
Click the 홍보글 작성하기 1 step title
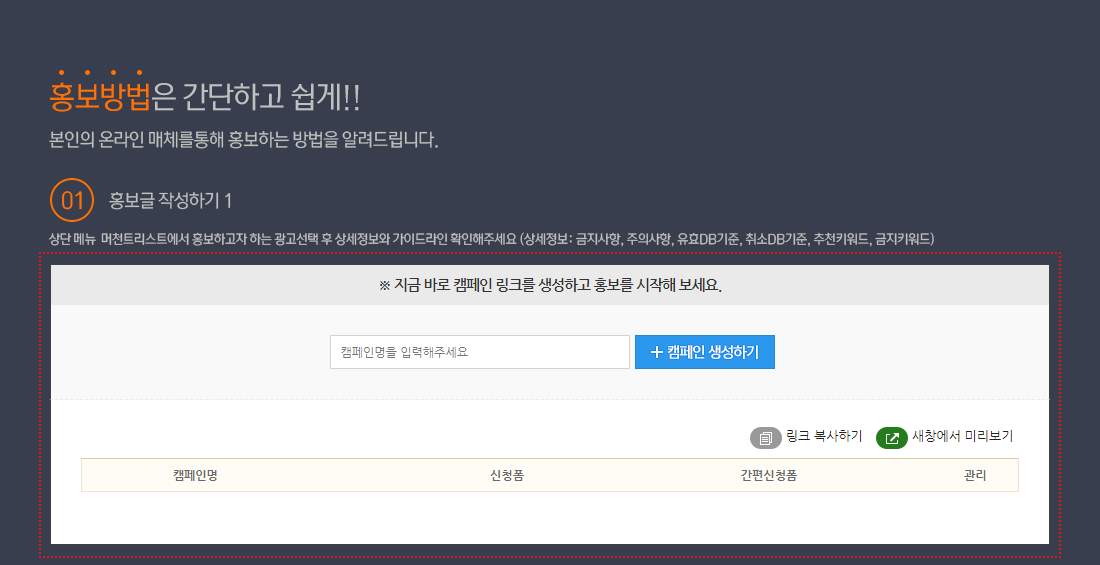[170, 200]
